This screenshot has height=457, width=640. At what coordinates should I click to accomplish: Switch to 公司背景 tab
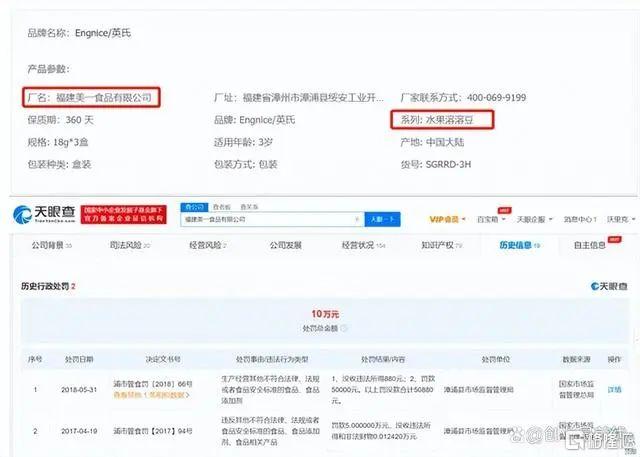[52, 245]
